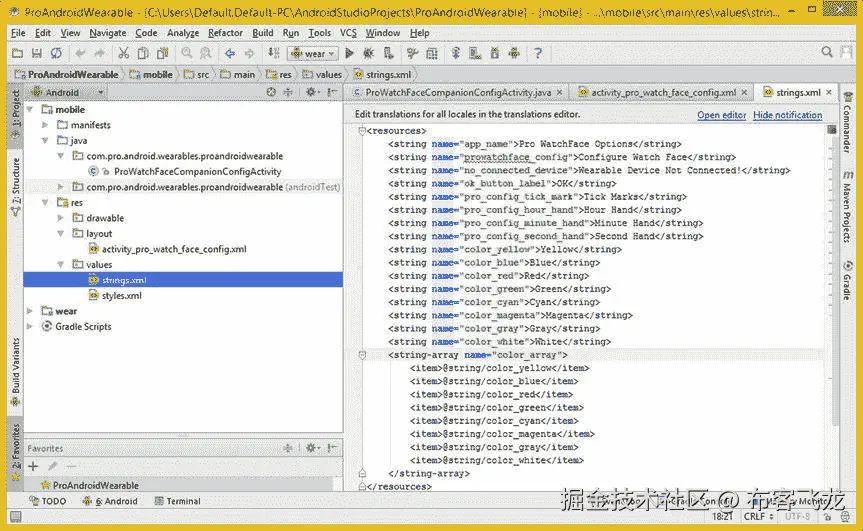Click the Find magnifier icon in toolbar
The height and width of the screenshot is (531, 863).
pyautogui.click(x=187, y=53)
